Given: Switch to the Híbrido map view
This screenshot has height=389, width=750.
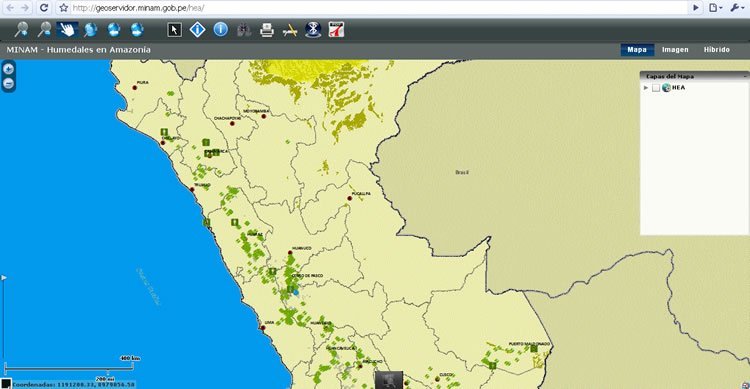Looking at the screenshot, I should point(717,49).
